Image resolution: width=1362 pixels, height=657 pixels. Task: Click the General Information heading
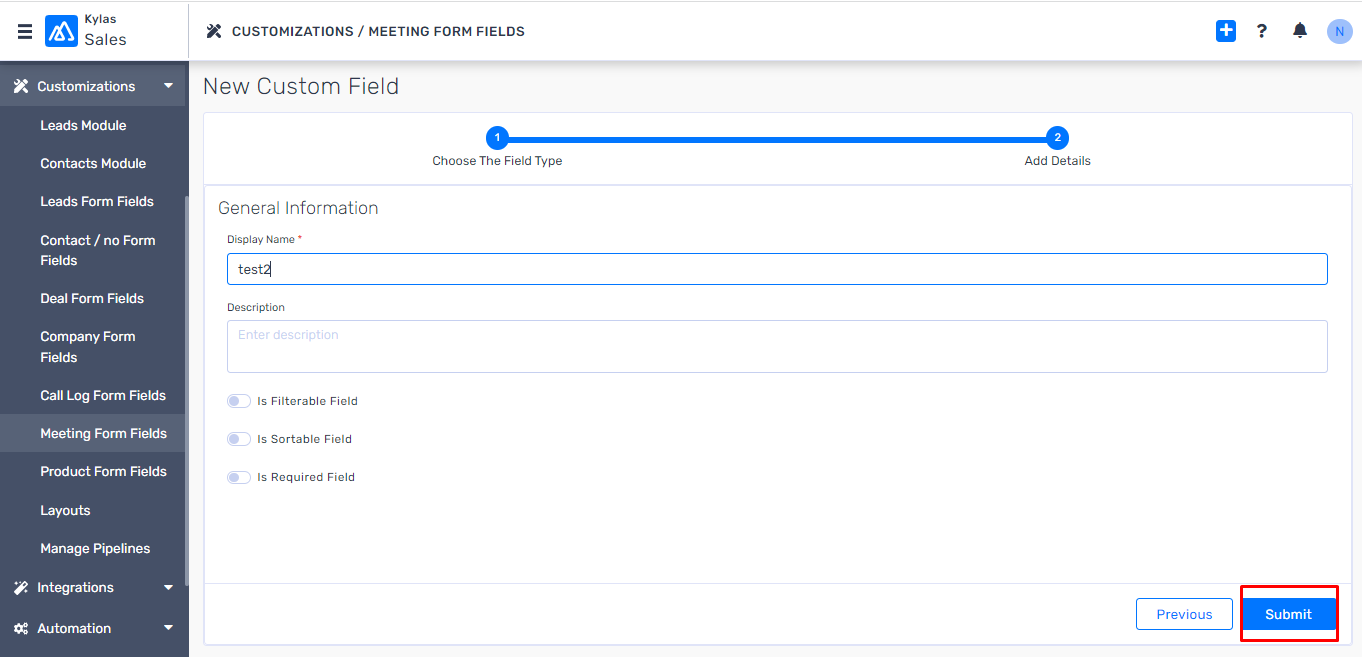(x=298, y=208)
